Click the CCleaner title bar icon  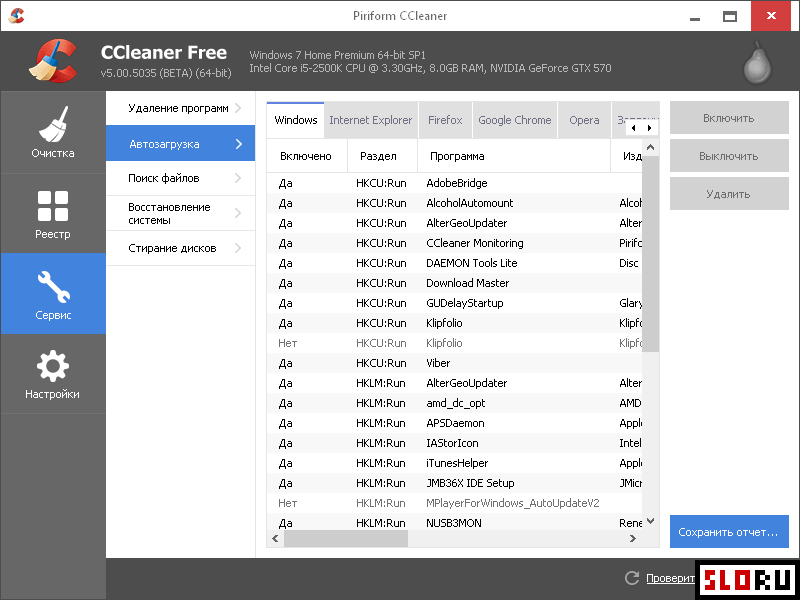pyautogui.click(x=16, y=16)
